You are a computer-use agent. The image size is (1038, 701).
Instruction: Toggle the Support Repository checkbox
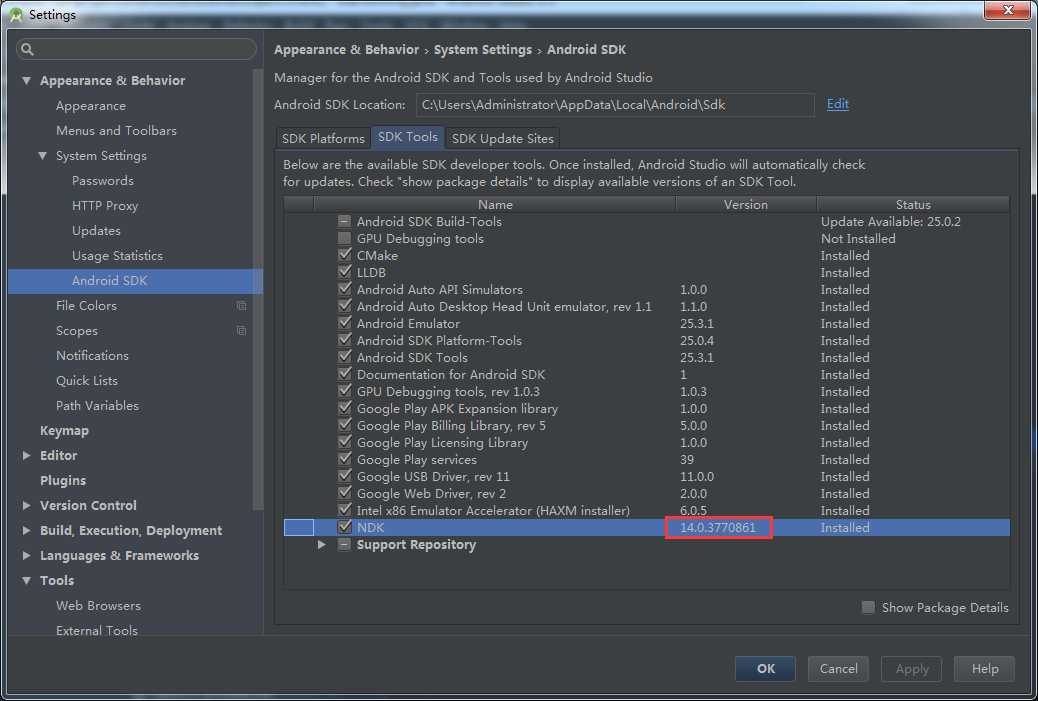point(344,545)
